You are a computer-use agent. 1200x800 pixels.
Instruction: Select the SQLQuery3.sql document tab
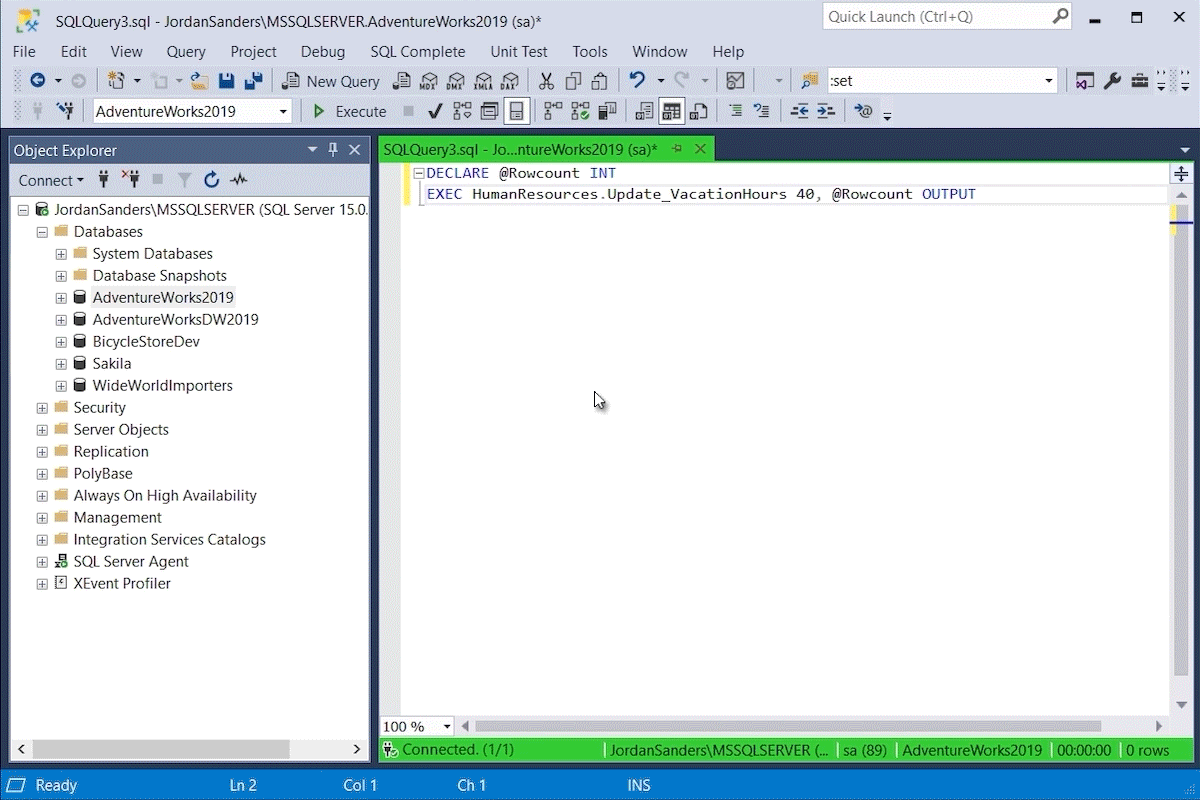520,149
